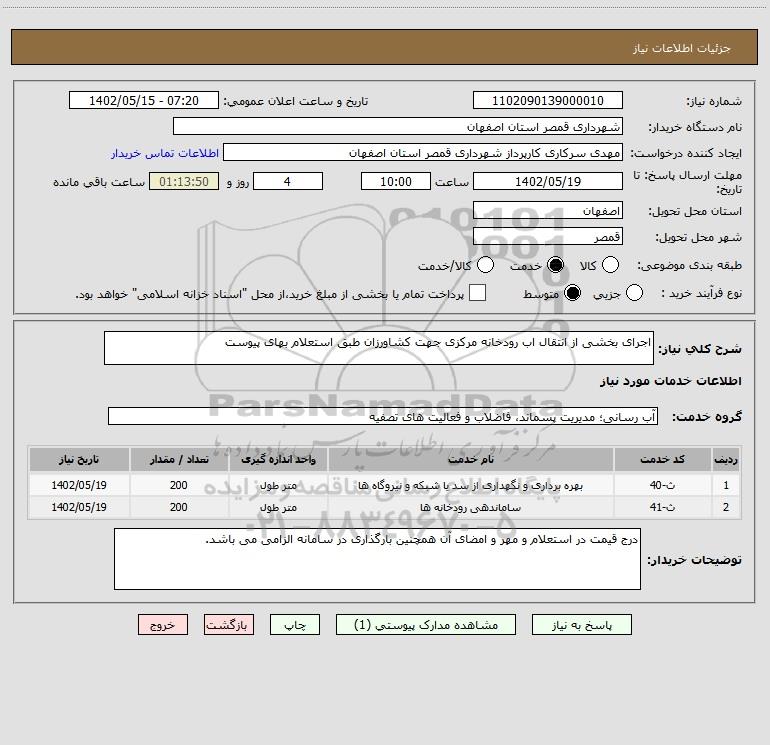The width and height of the screenshot is (770, 745).
Task: Click the توضیحات خریدار label
Action: 694,560
